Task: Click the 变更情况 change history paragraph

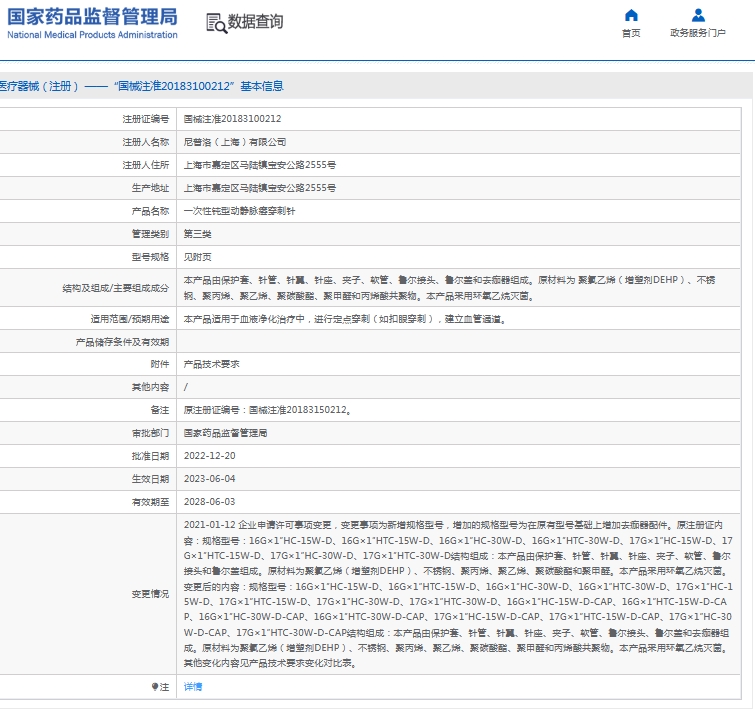Action: [x=458, y=594]
